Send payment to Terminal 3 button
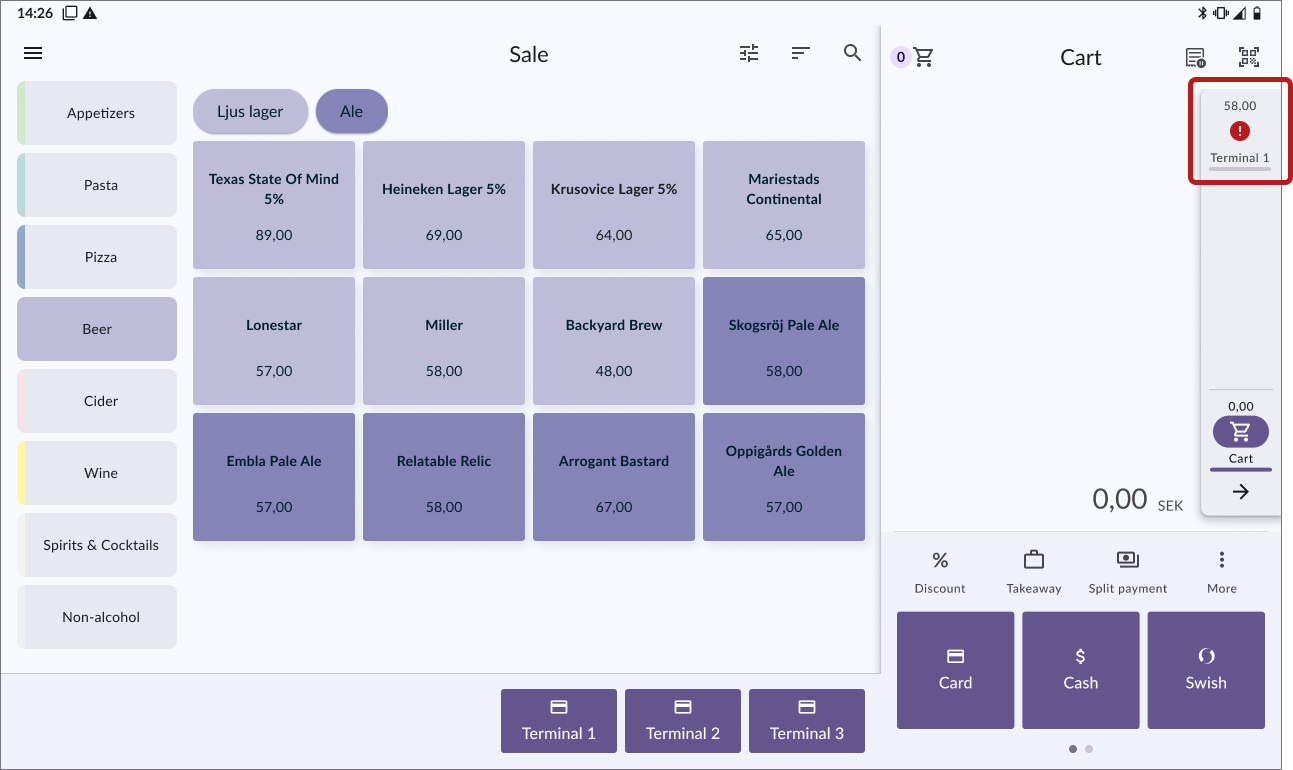1293x770 pixels. [x=807, y=721]
